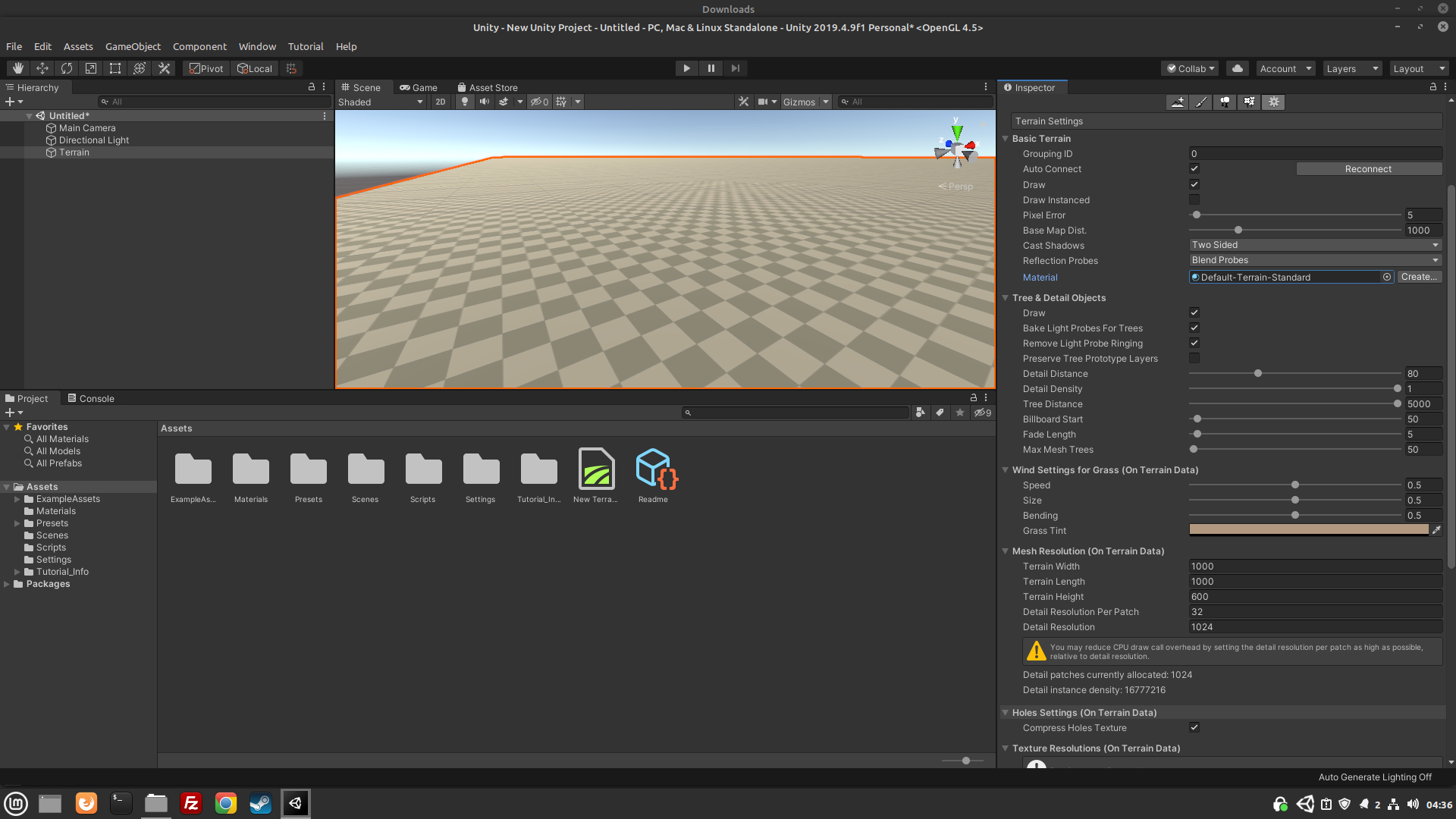Click the Reconnect button
The width and height of the screenshot is (1456, 819).
pos(1369,169)
